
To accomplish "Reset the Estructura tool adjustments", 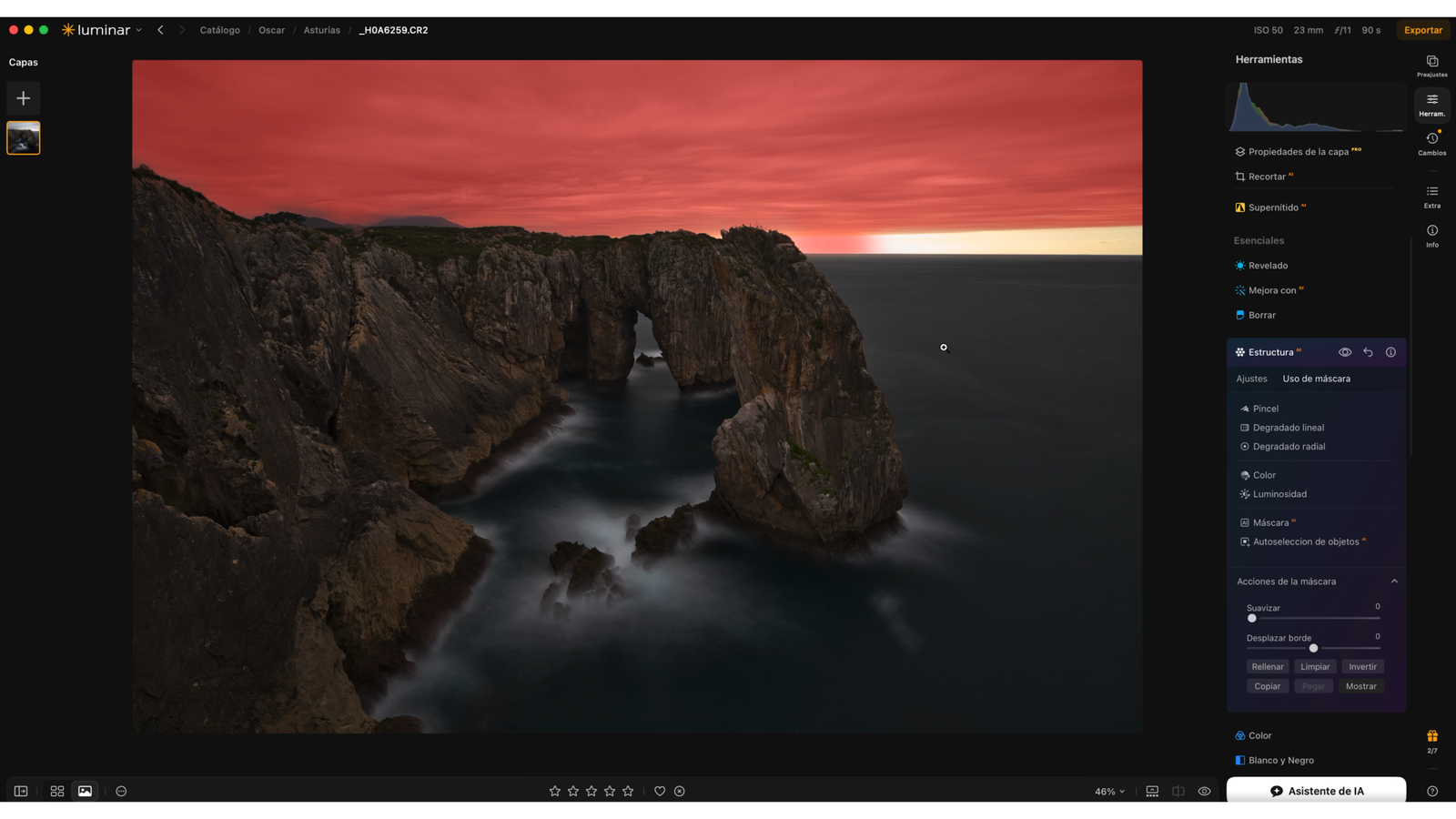I will 1368,352.
